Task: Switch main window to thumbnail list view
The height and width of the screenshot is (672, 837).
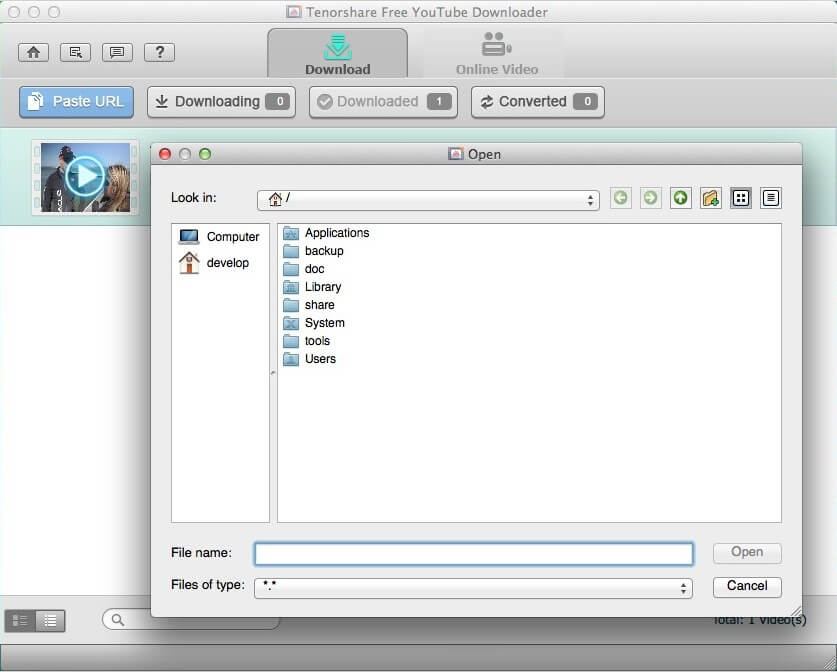Action: coord(20,621)
